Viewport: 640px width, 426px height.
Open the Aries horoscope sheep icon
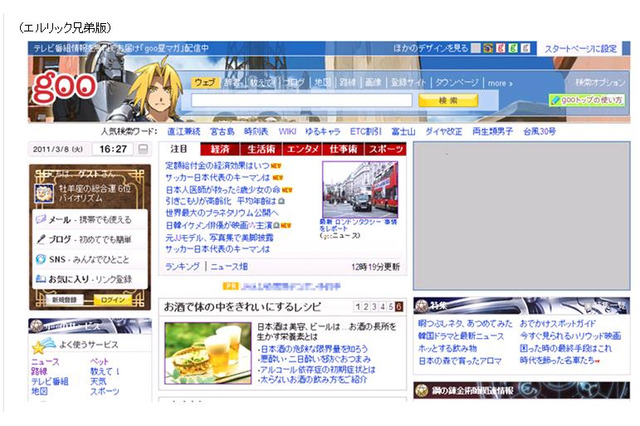point(44,193)
